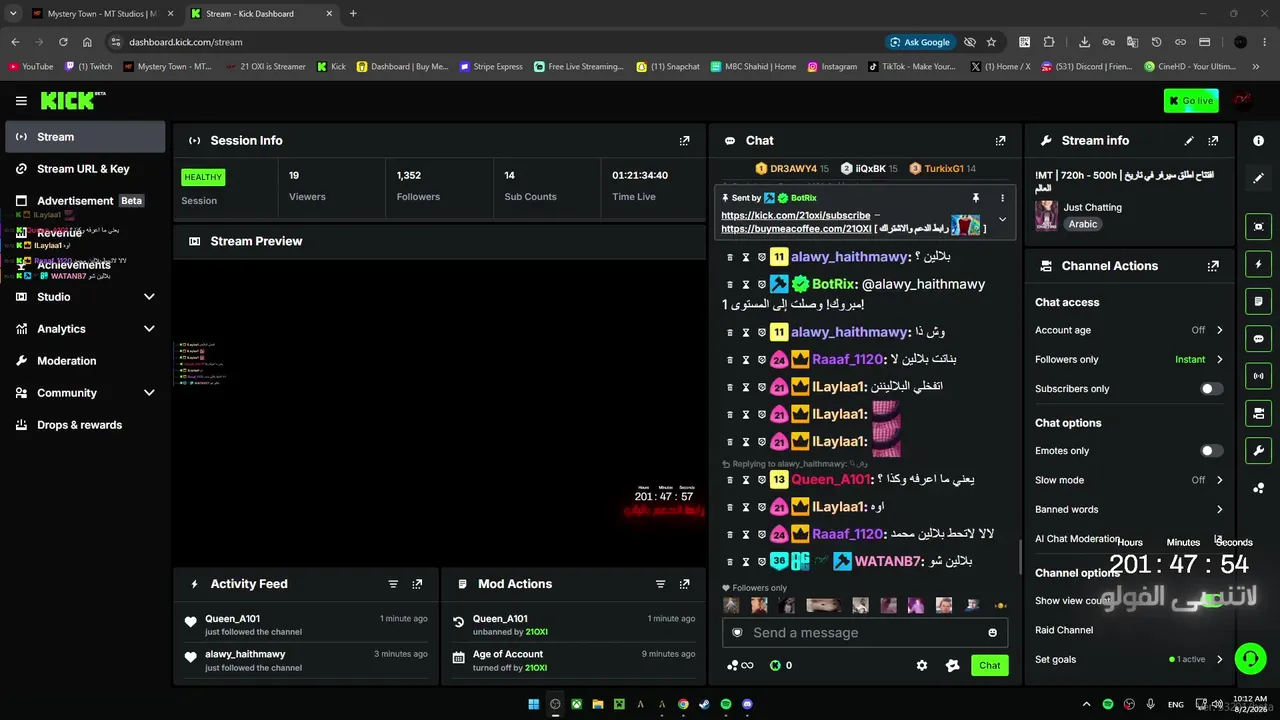Click the pin icon on BotRix's message

(976, 198)
